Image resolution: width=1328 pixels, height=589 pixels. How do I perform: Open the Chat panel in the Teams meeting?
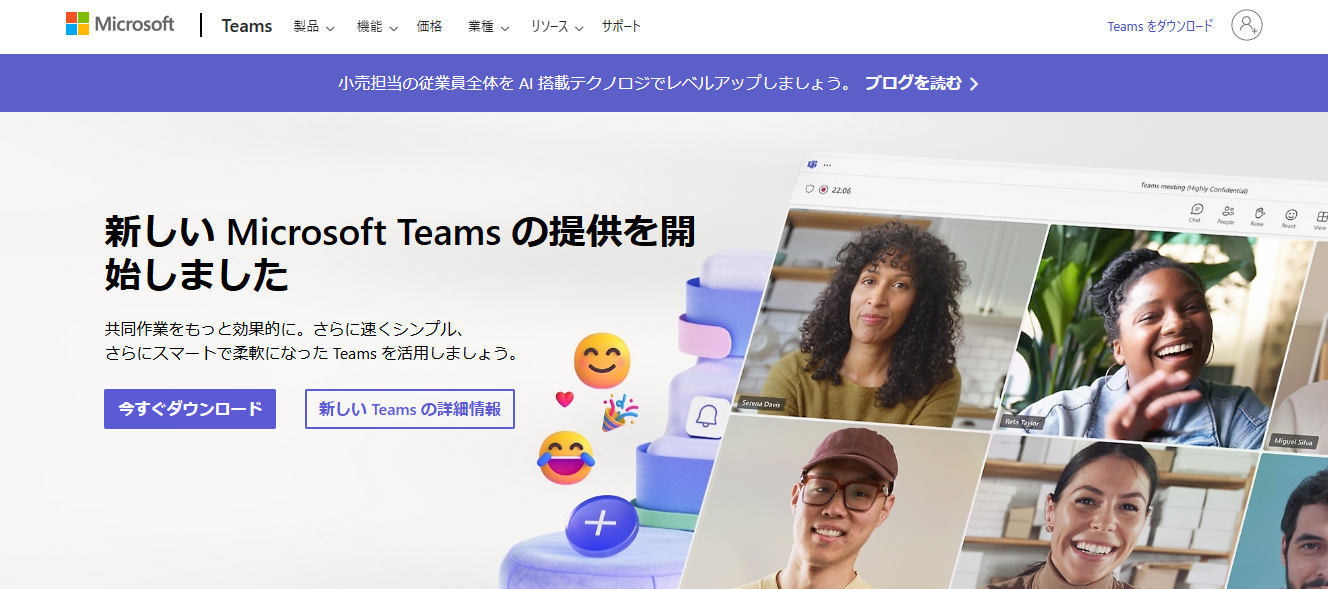(1196, 210)
